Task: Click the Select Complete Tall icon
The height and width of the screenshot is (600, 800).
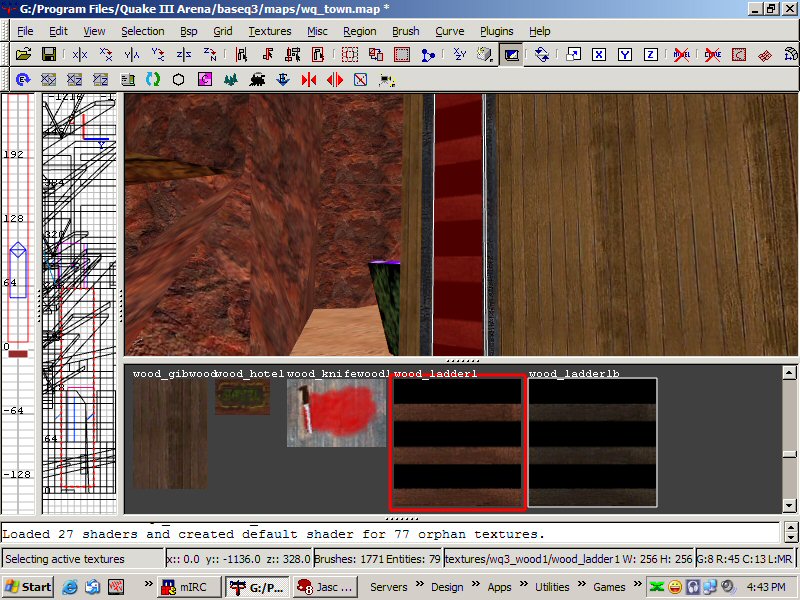Action: coord(241,54)
